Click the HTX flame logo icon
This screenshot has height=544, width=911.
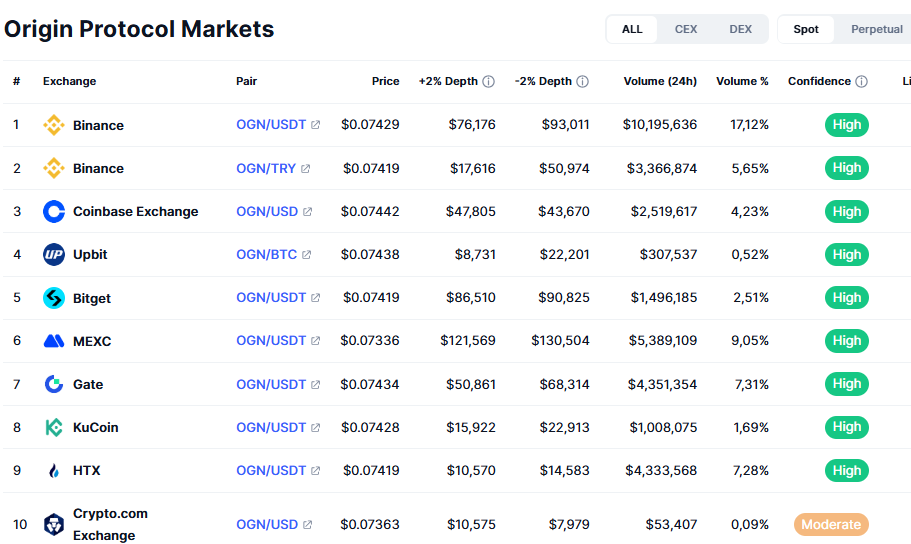(x=54, y=470)
